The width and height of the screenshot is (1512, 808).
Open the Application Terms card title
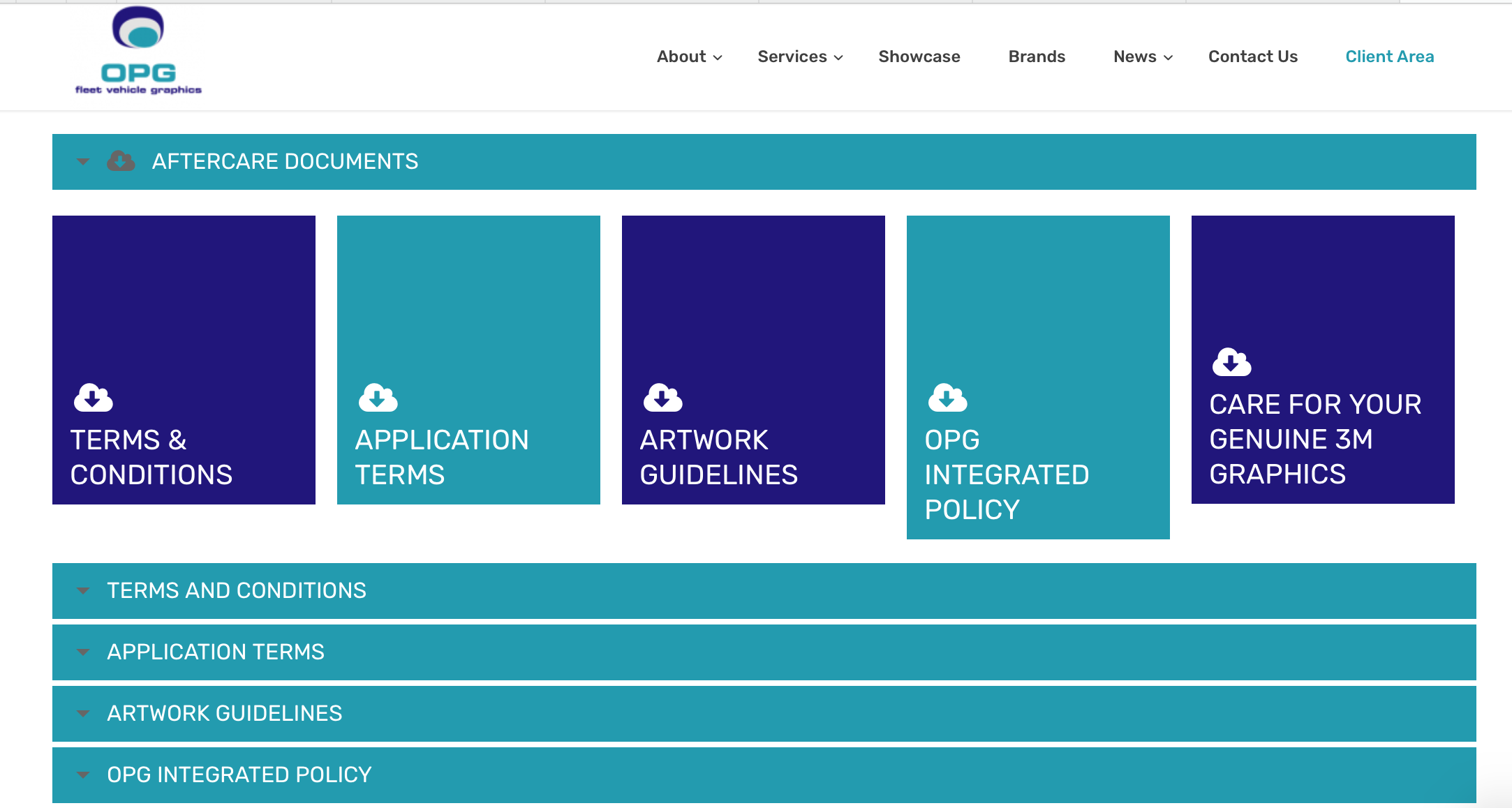coord(442,457)
